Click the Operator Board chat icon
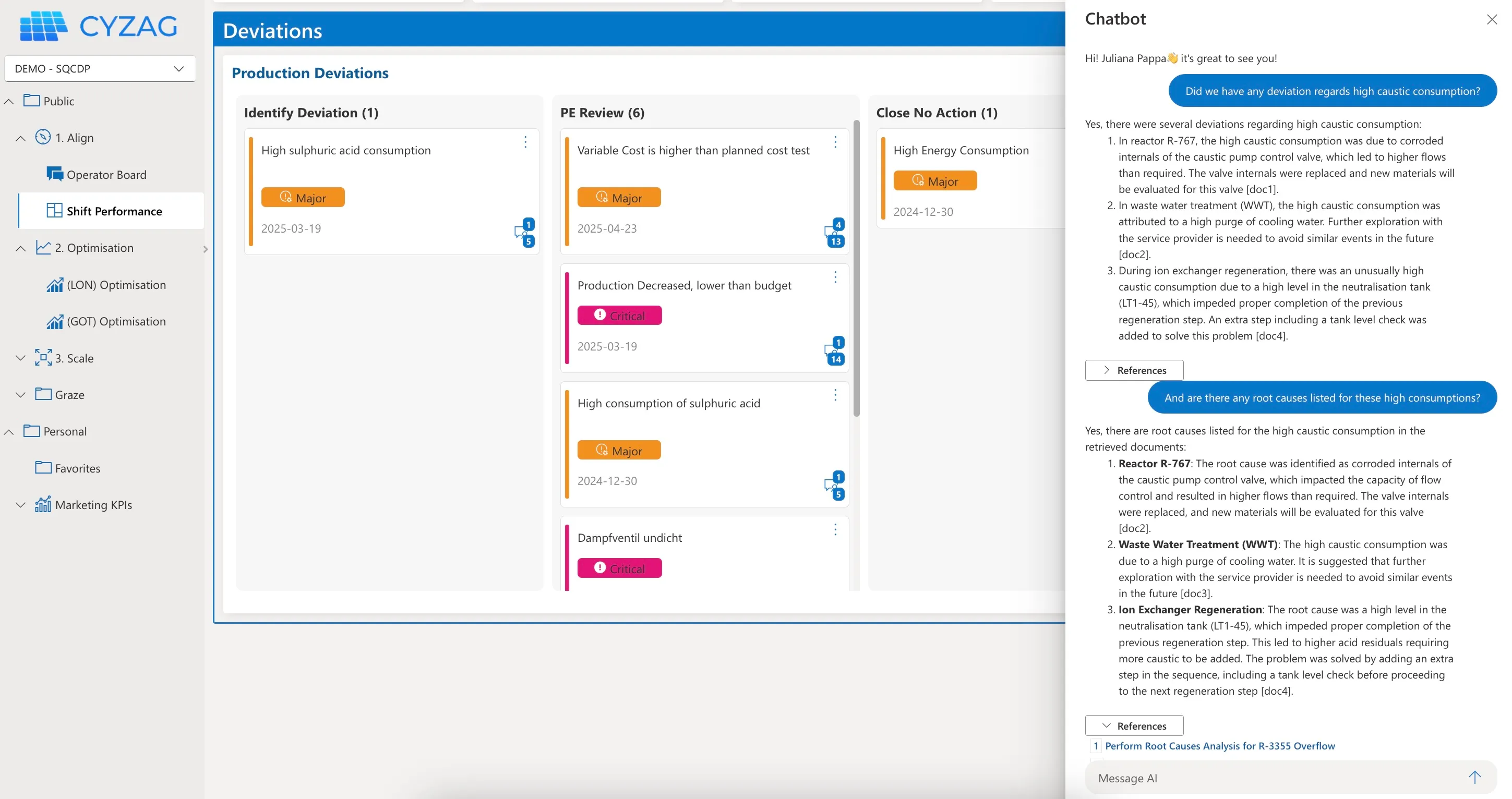This screenshot has width=1512, height=799. 55,174
